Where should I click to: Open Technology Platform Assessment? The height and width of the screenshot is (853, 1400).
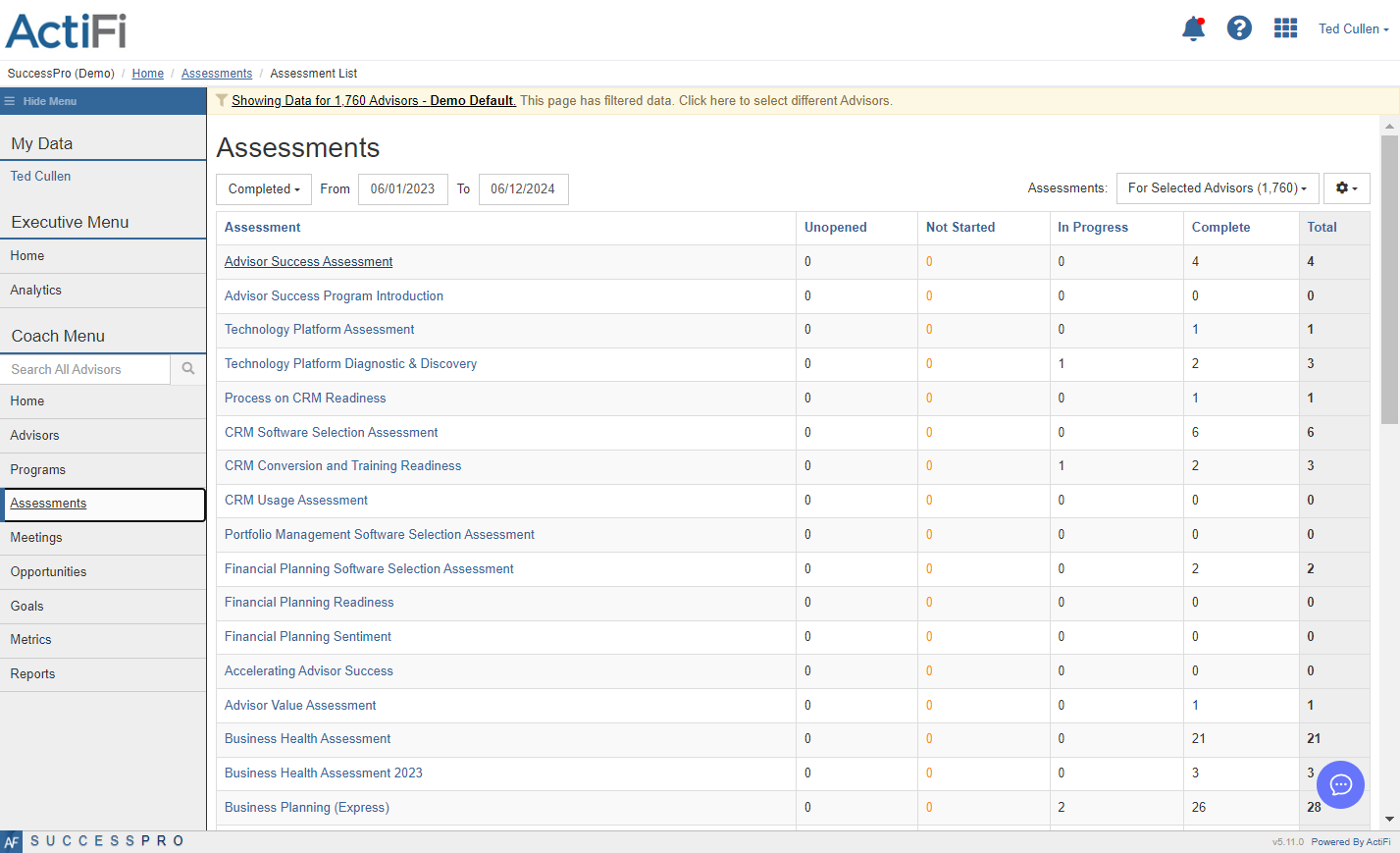pos(319,330)
